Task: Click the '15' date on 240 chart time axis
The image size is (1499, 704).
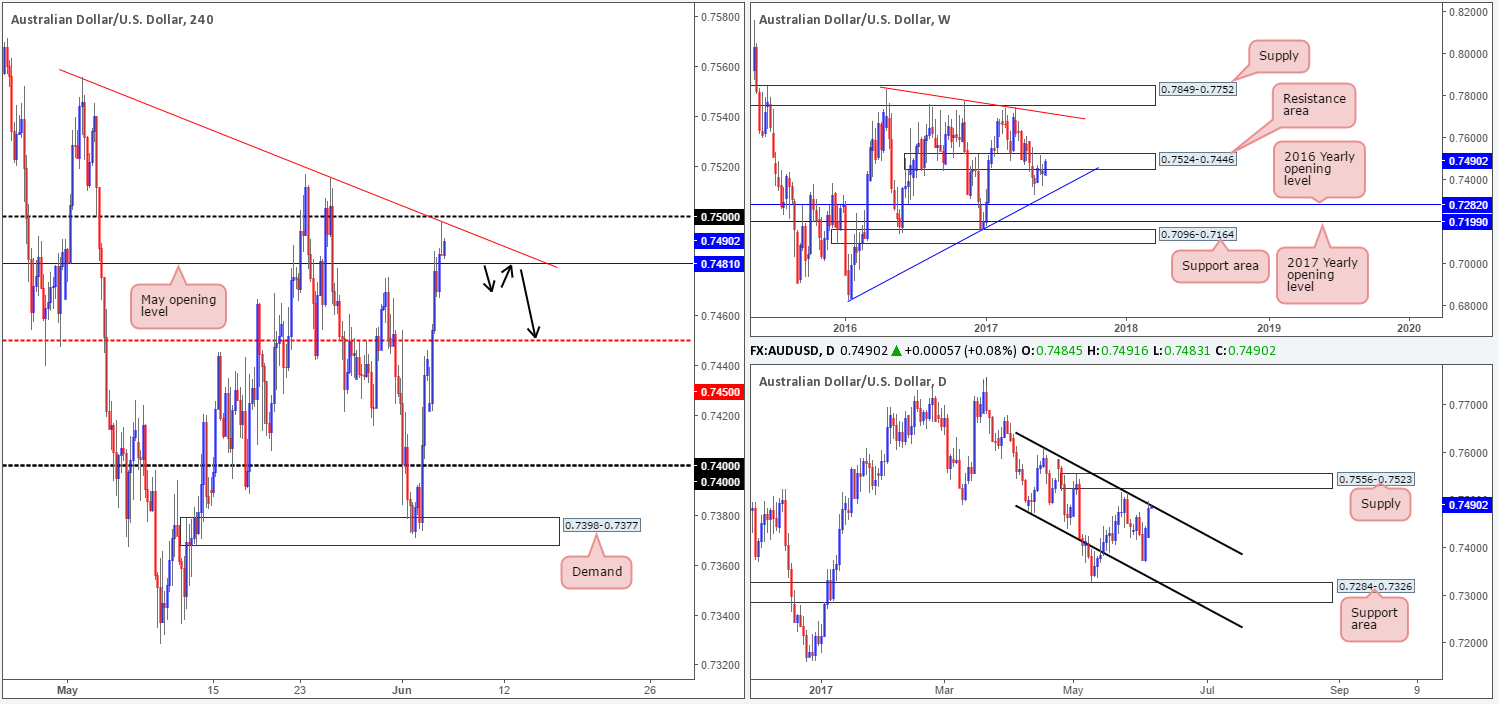Action: pyautogui.click(x=213, y=690)
